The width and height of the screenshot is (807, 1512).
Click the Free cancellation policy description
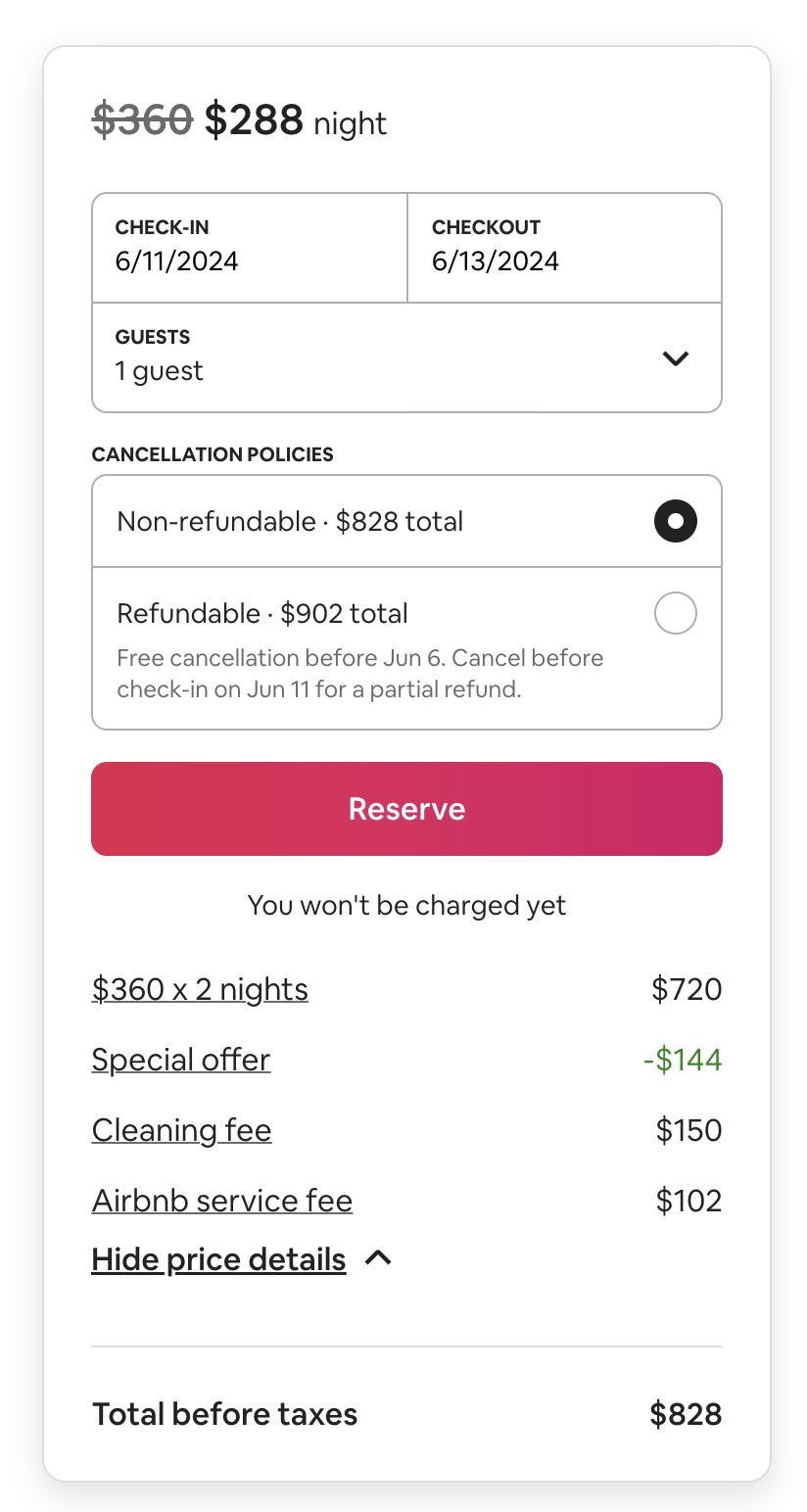360,673
